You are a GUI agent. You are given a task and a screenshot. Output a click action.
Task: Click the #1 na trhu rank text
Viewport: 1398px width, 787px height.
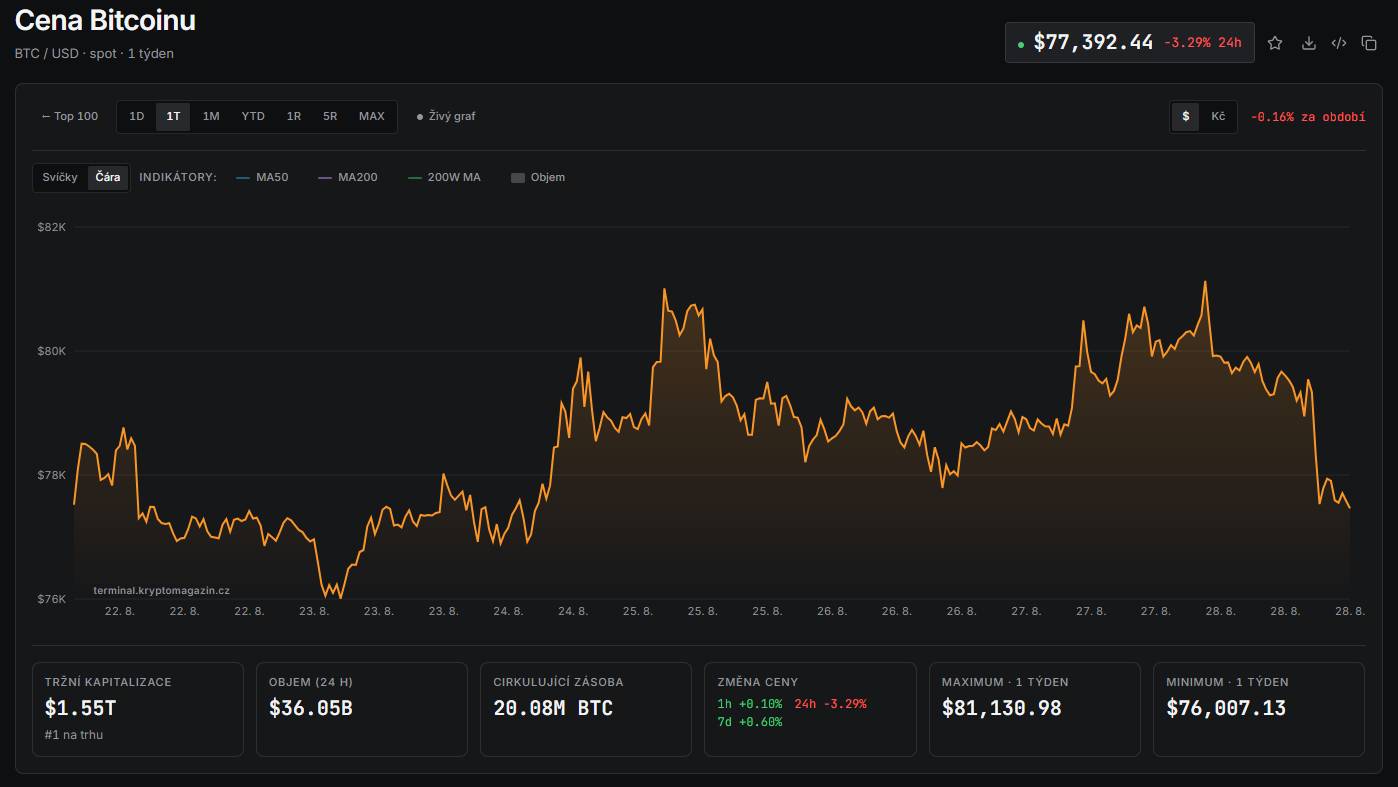[74, 735]
